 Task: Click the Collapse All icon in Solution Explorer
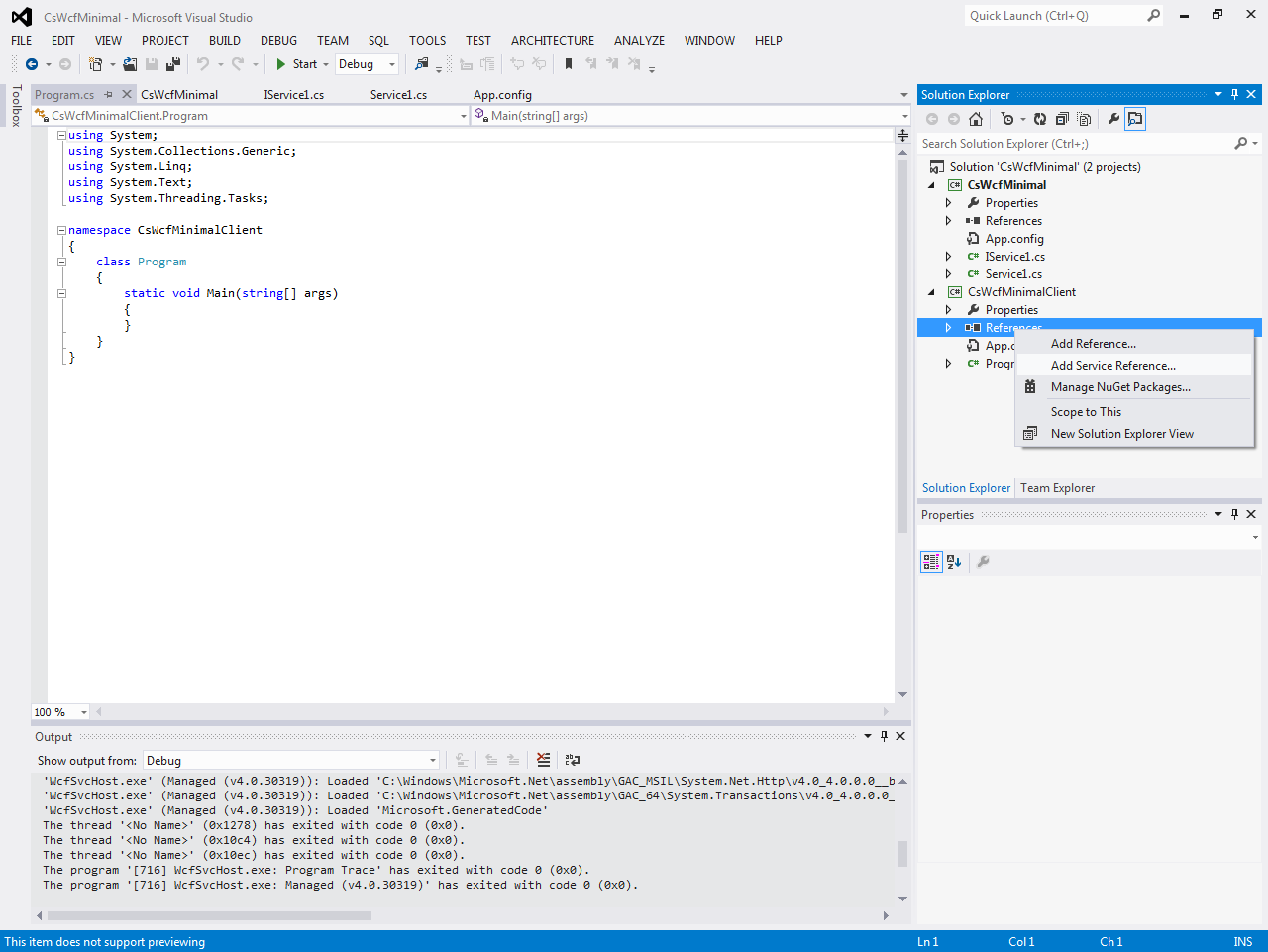(1062, 118)
